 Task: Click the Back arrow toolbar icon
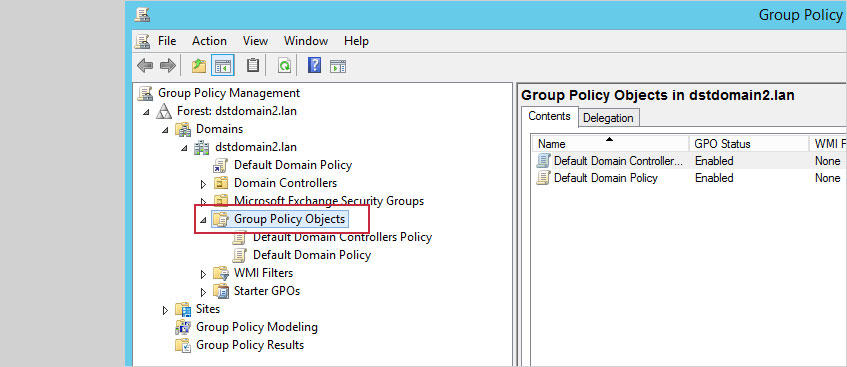144,66
